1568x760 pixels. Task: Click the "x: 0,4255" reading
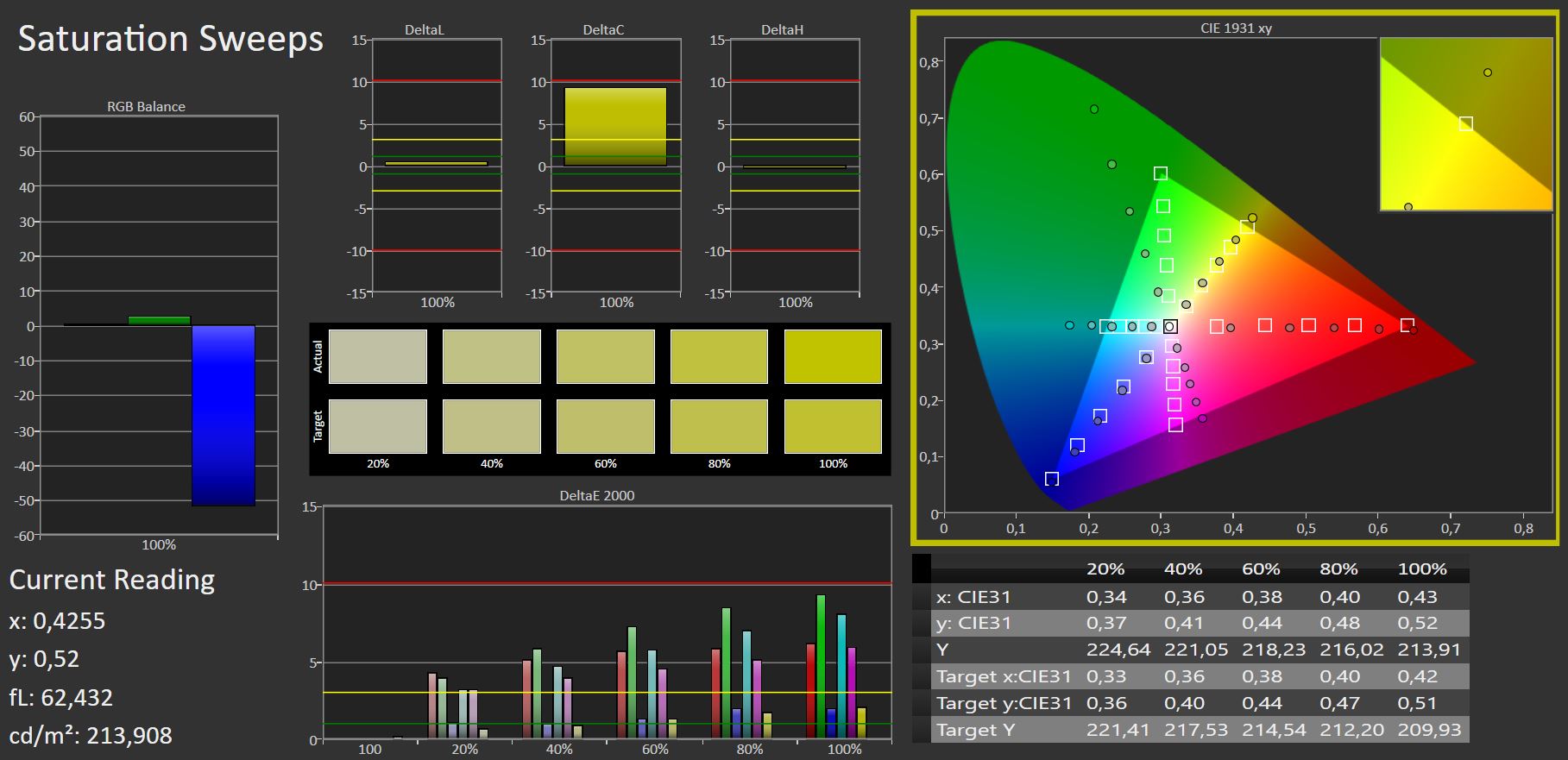pyautogui.click(x=57, y=621)
